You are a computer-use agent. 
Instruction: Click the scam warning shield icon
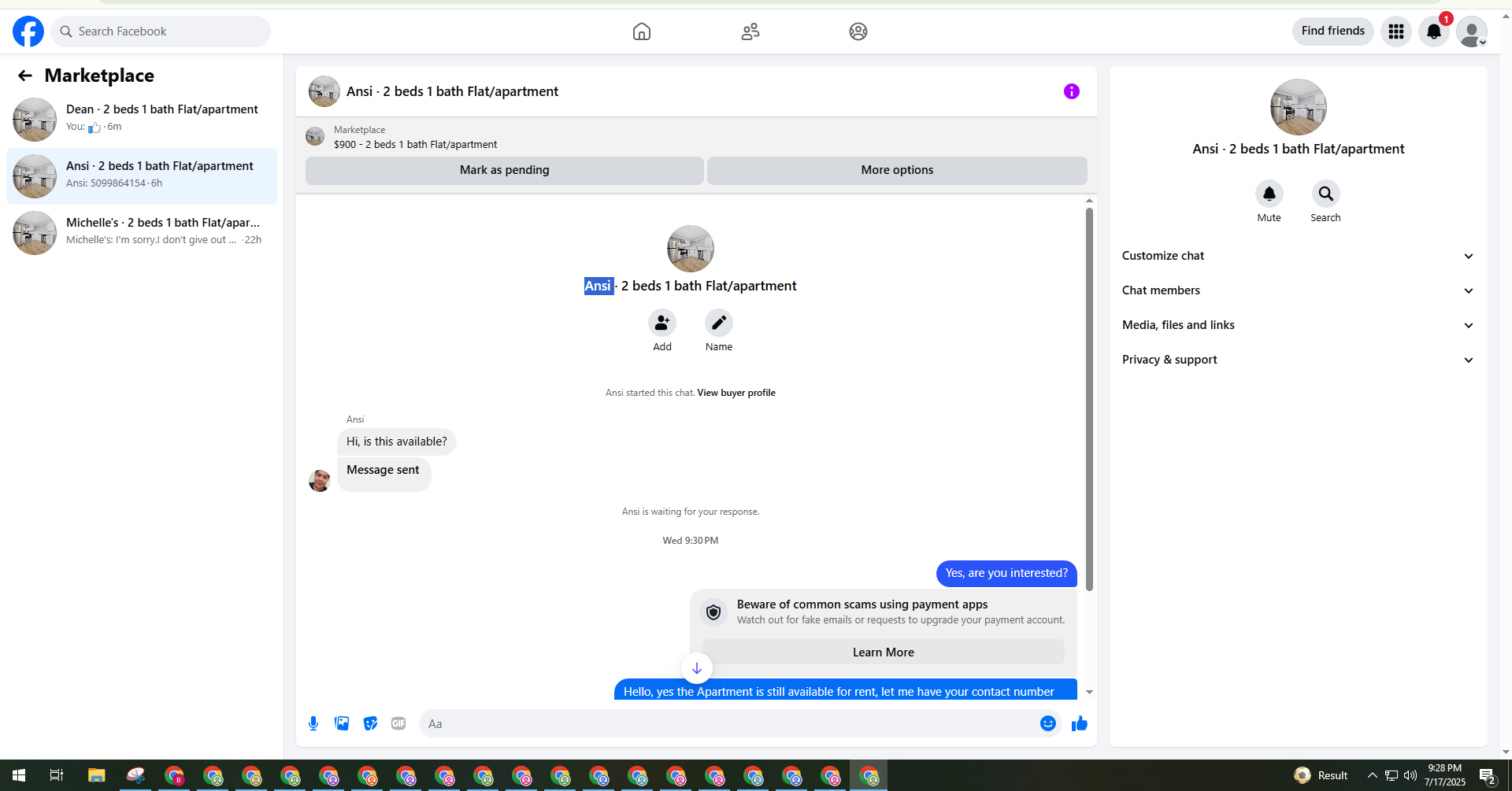pos(713,612)
